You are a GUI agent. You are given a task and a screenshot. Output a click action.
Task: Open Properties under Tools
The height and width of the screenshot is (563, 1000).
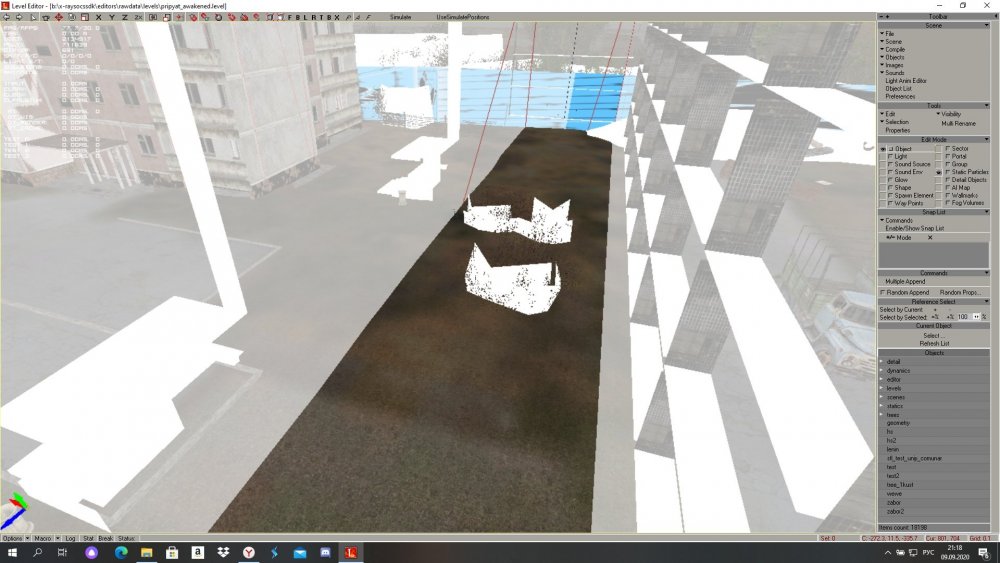[x=897, y=130]
